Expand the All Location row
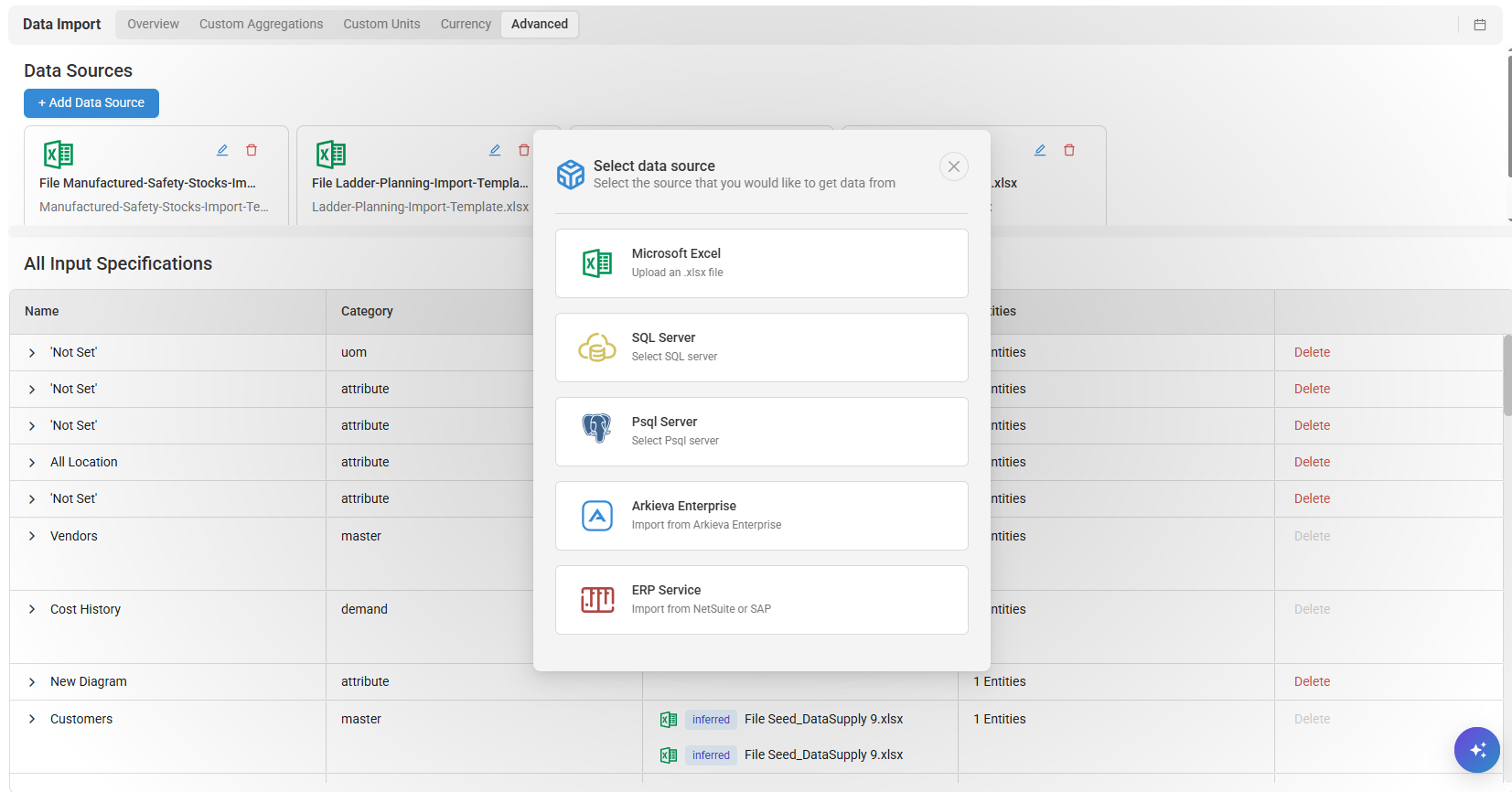 [32, 463]
